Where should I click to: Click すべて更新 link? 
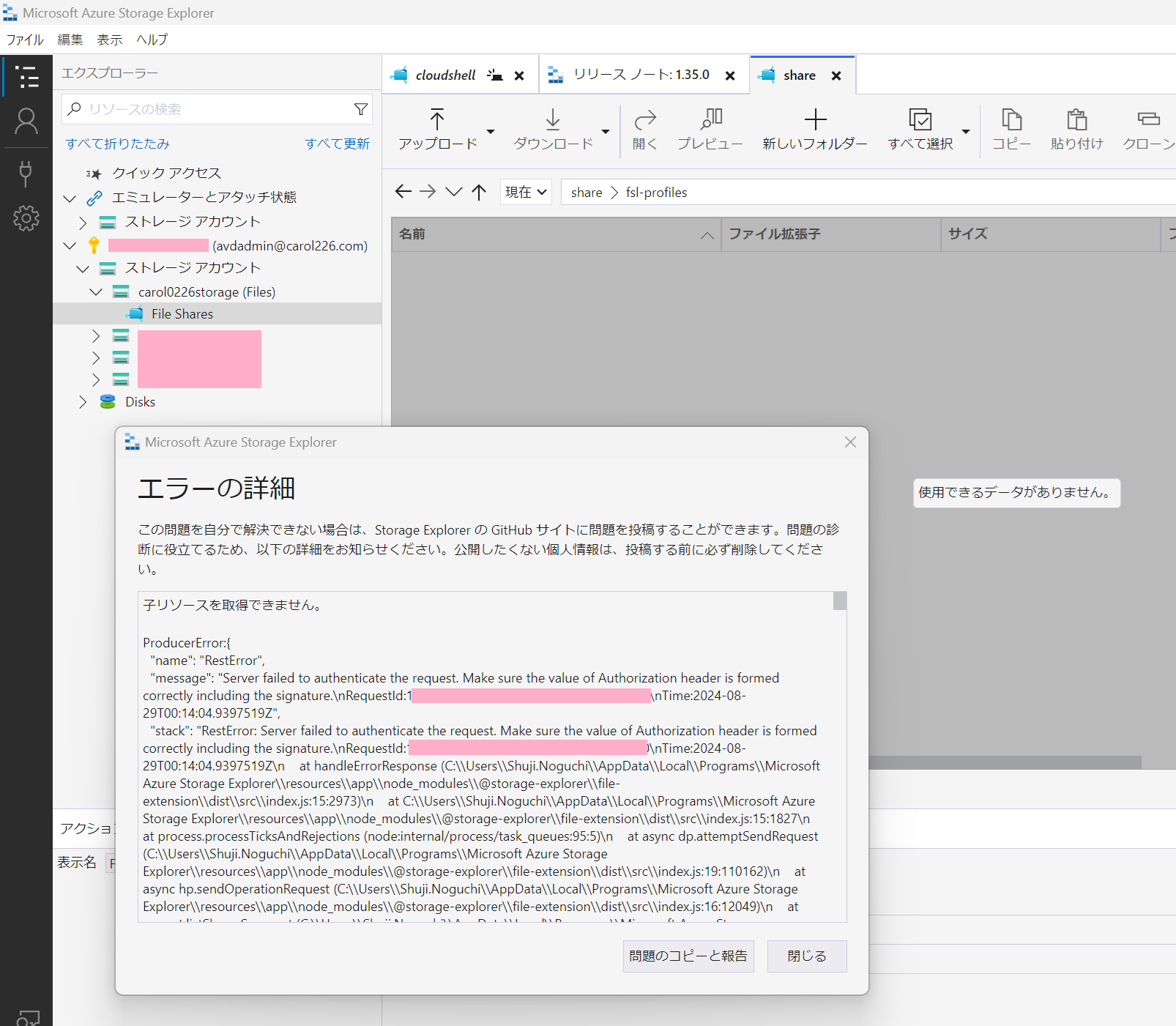(x=338, y=144)
